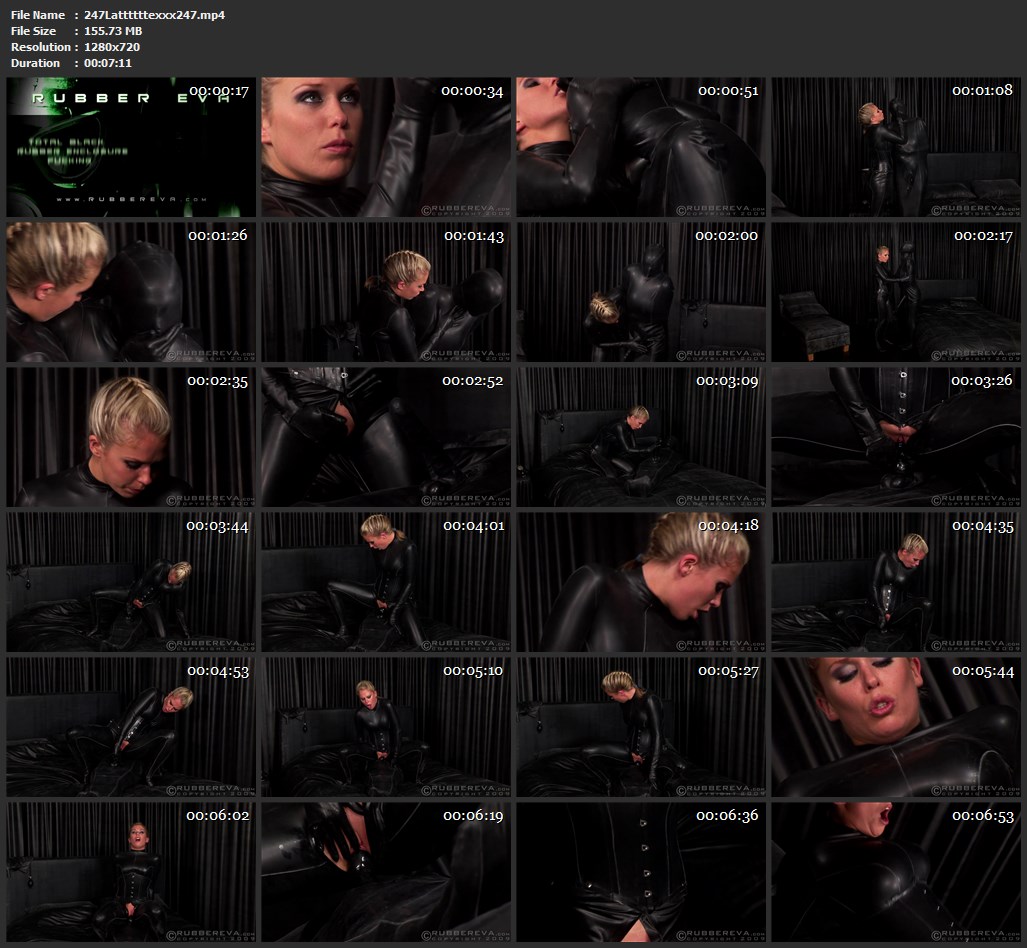
Task: Click the resolution value 1280x720
Action: tap(112, 47)
